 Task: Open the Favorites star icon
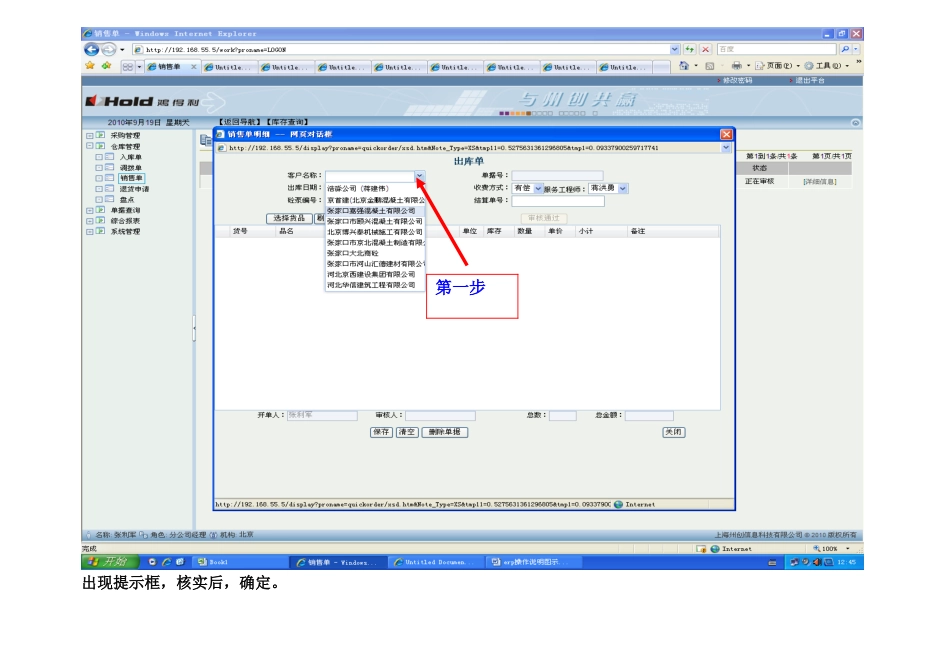(x=90, y=66)
